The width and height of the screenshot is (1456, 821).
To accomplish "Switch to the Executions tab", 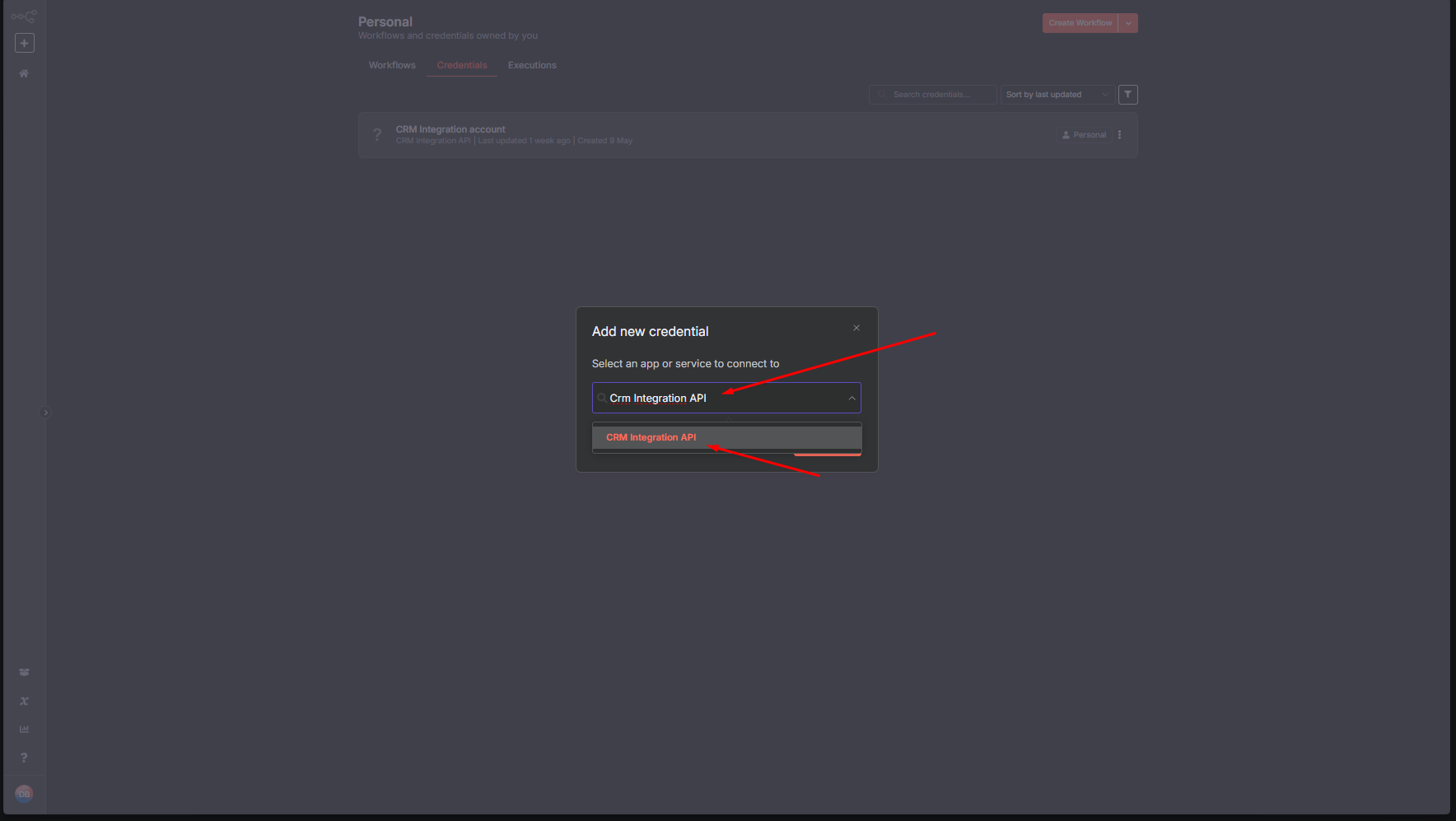I will click(x=532, y=65).
